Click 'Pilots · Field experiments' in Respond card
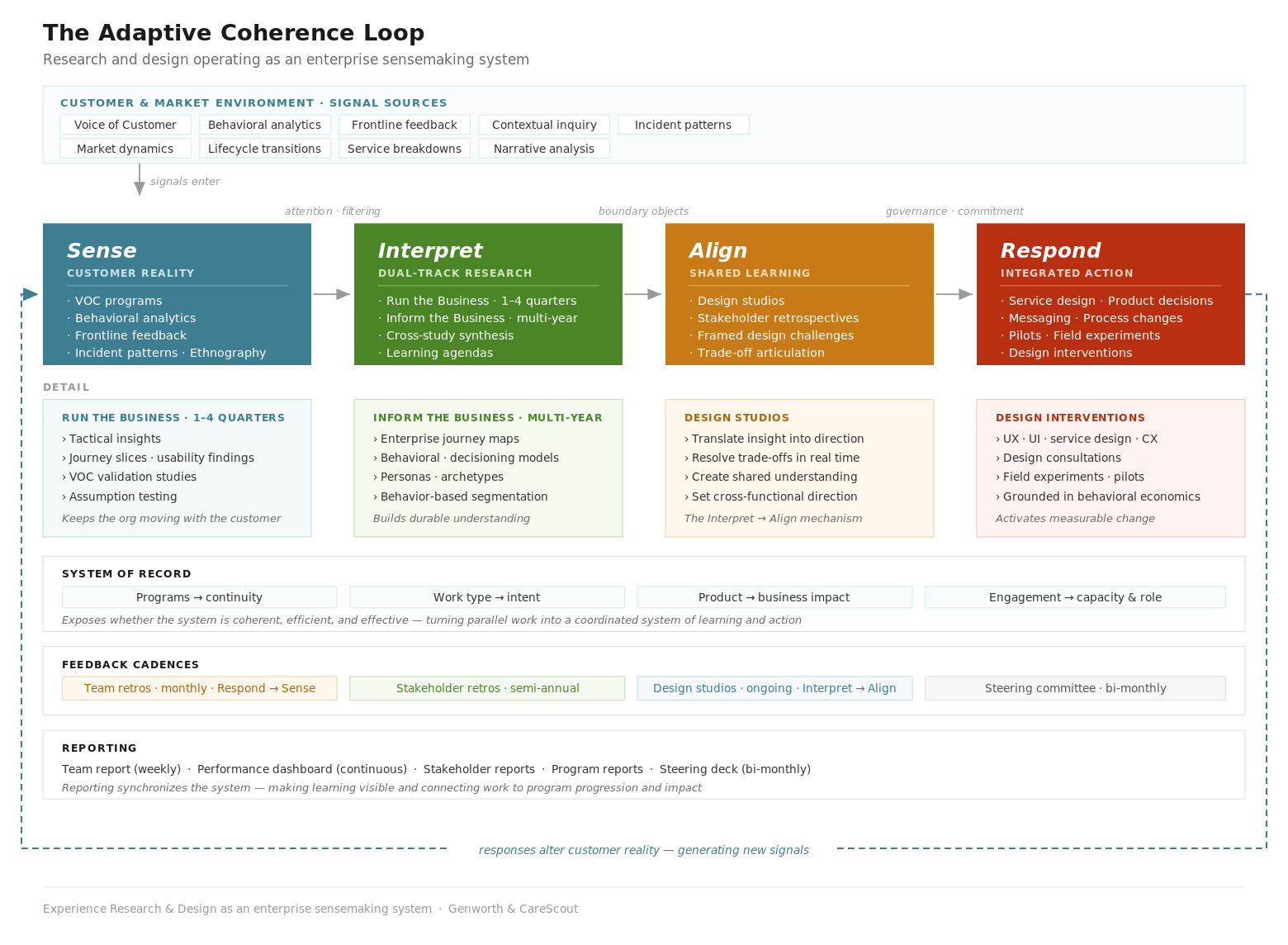 coord(1084,335)
